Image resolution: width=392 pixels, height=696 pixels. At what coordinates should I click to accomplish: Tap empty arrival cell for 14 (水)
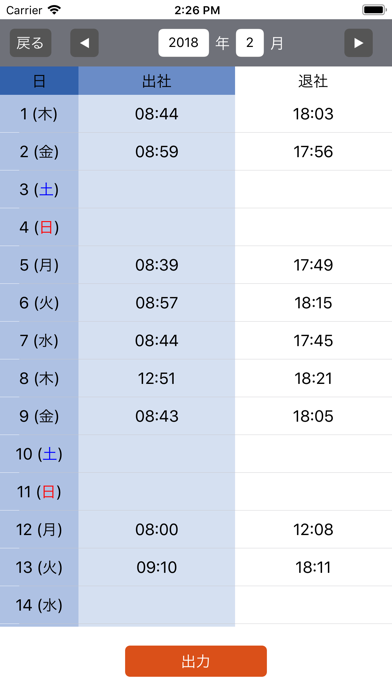point(157,605)
